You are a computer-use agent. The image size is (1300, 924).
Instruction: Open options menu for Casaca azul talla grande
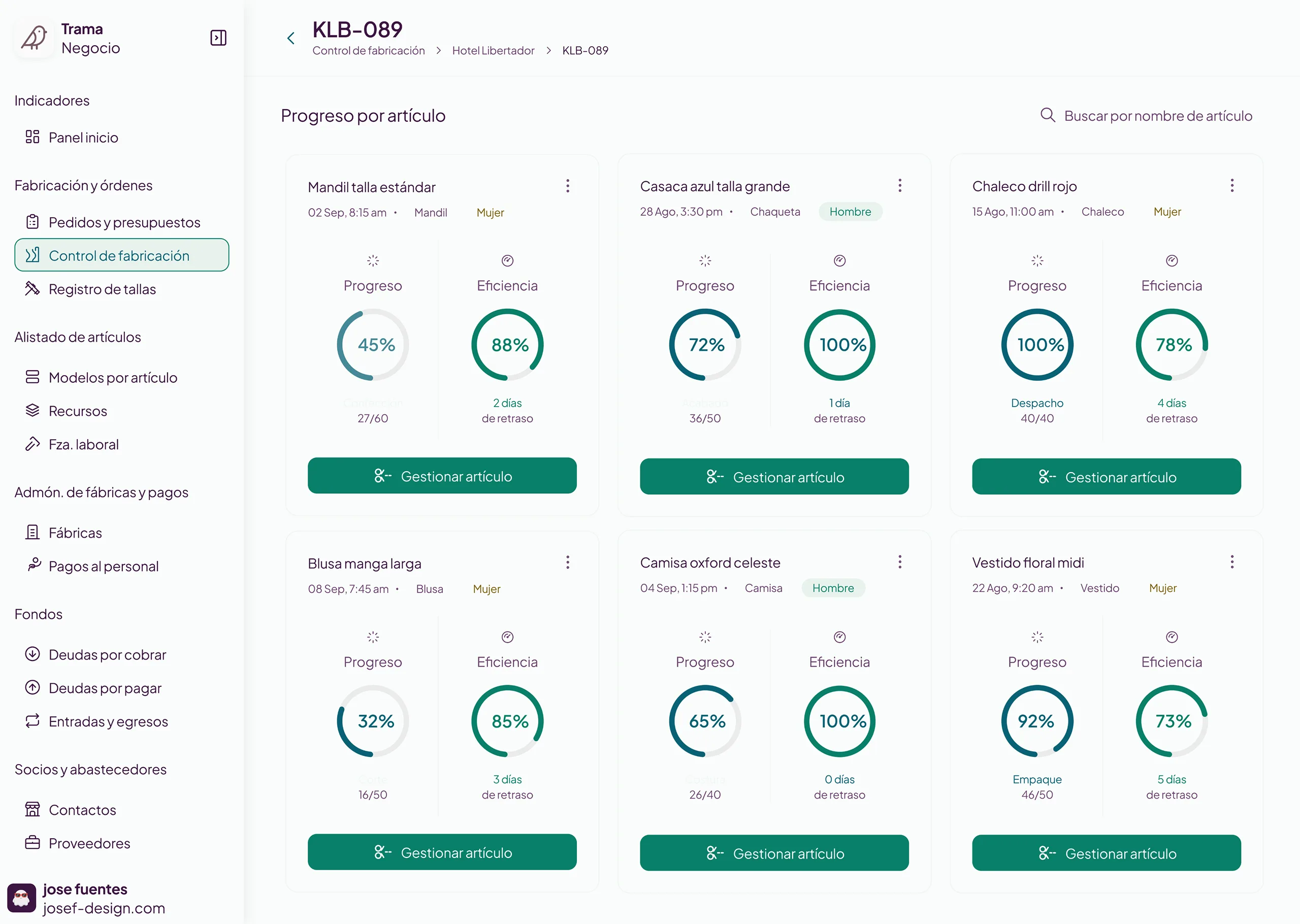pos(900,185)
